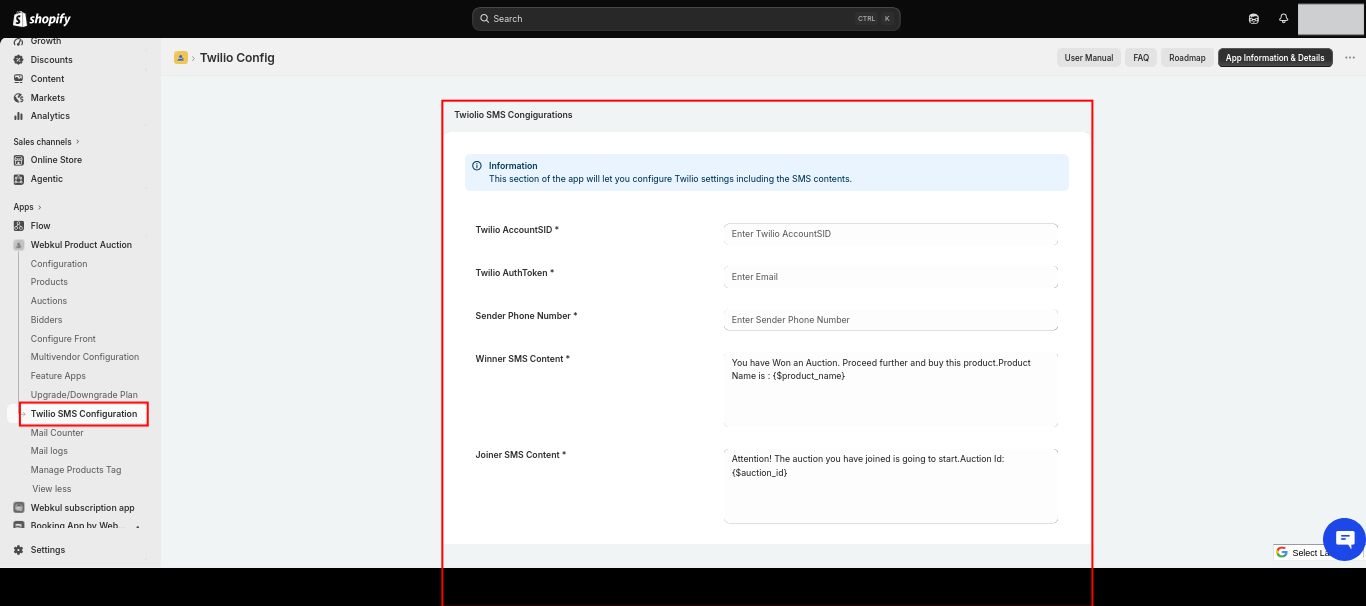This screenshot has width=1366, height=606.
Task: Click the FAQ button
Action: [x=1141, y=58]
